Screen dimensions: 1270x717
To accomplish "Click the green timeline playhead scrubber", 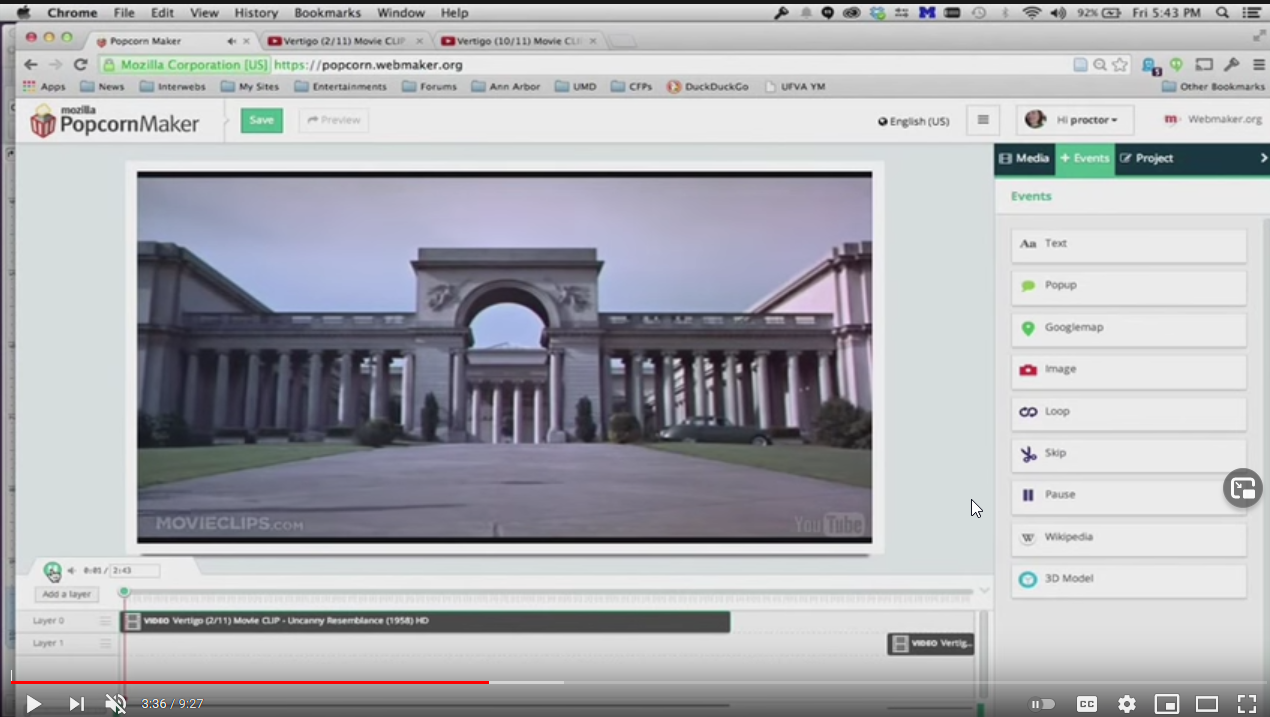I will (x=124, y=592).
